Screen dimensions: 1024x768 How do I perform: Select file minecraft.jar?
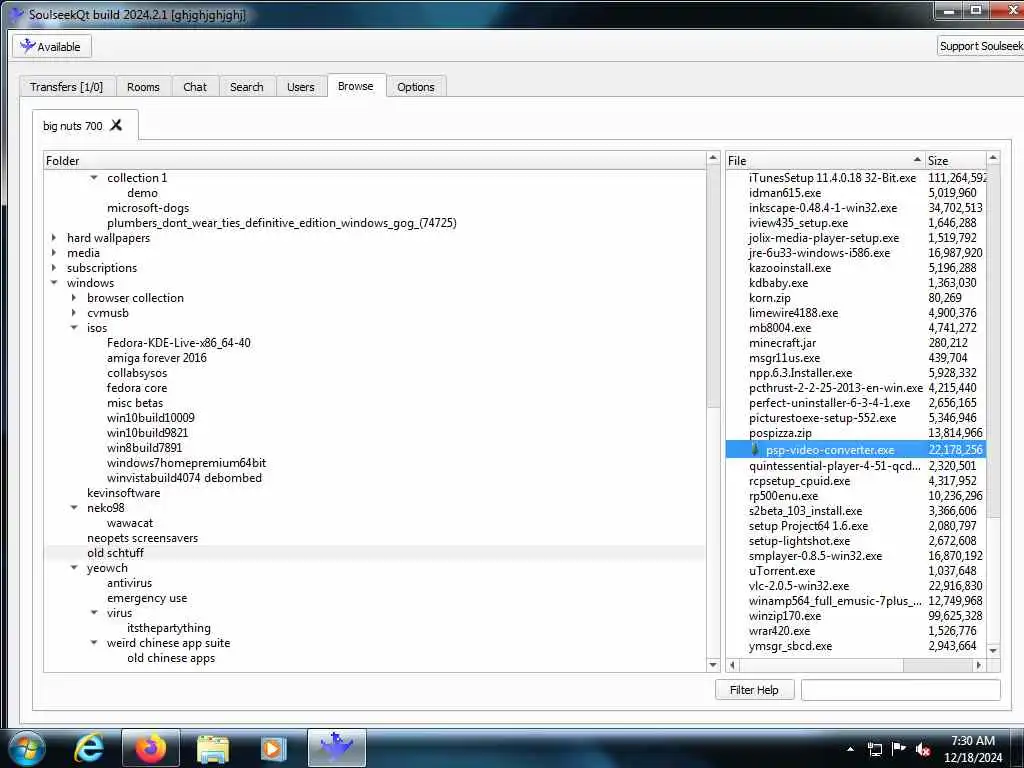(x=782, y=343)
